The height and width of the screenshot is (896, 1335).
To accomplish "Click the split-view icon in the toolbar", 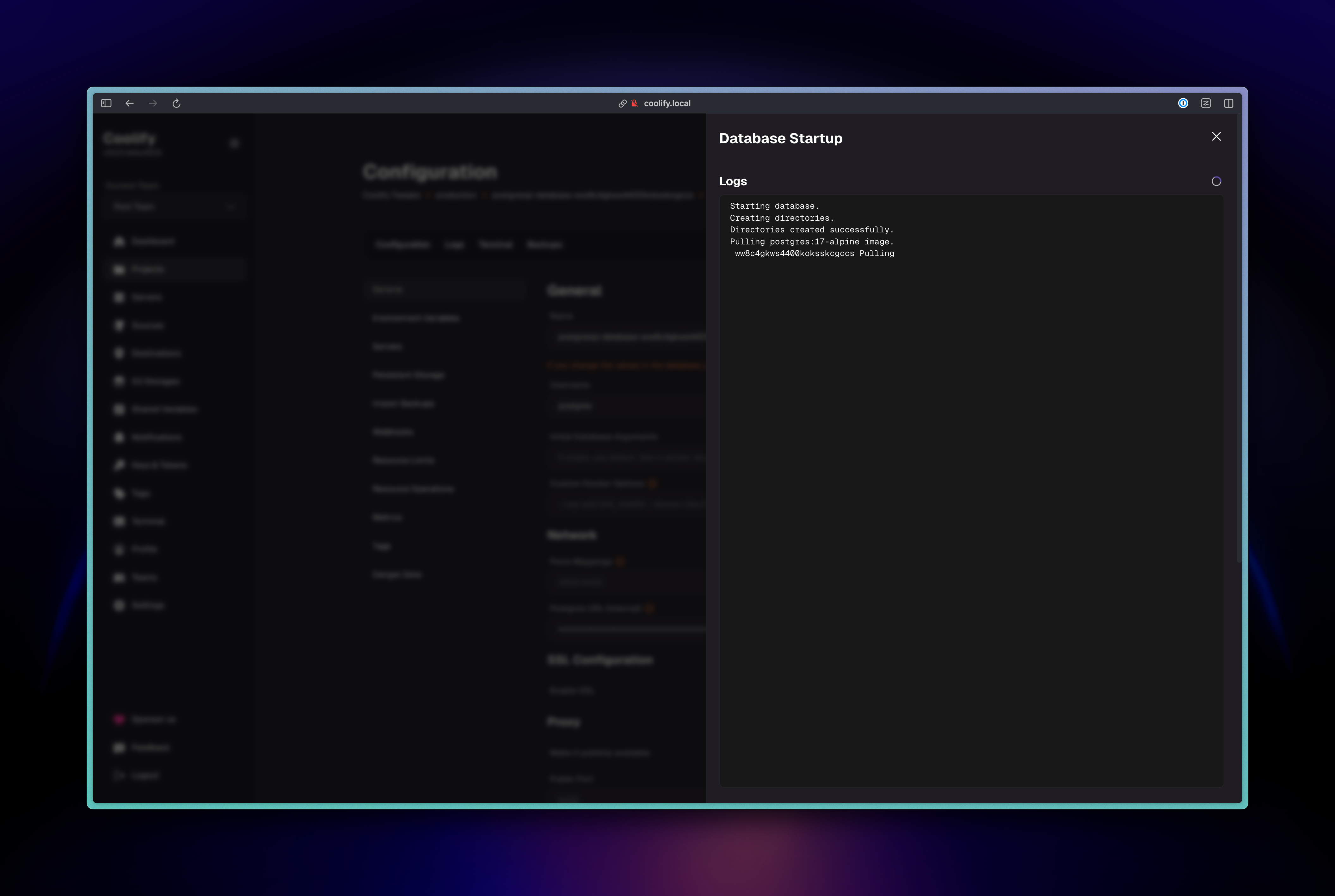I will [1229, 103].
